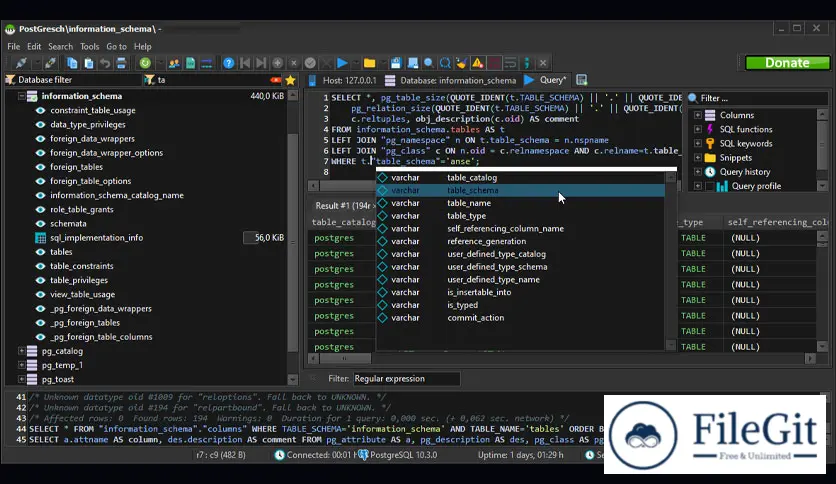Open the Go to menu

point(116,46)
